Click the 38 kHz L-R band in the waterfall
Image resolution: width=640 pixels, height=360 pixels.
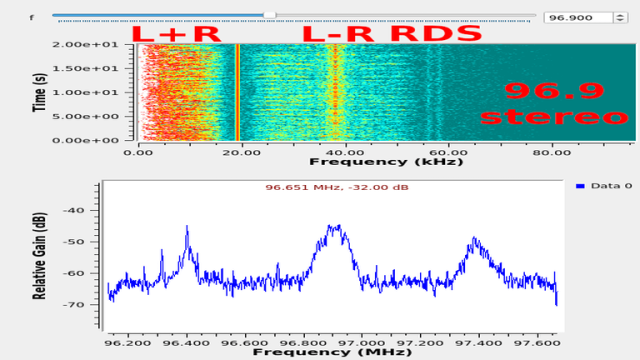336,92
